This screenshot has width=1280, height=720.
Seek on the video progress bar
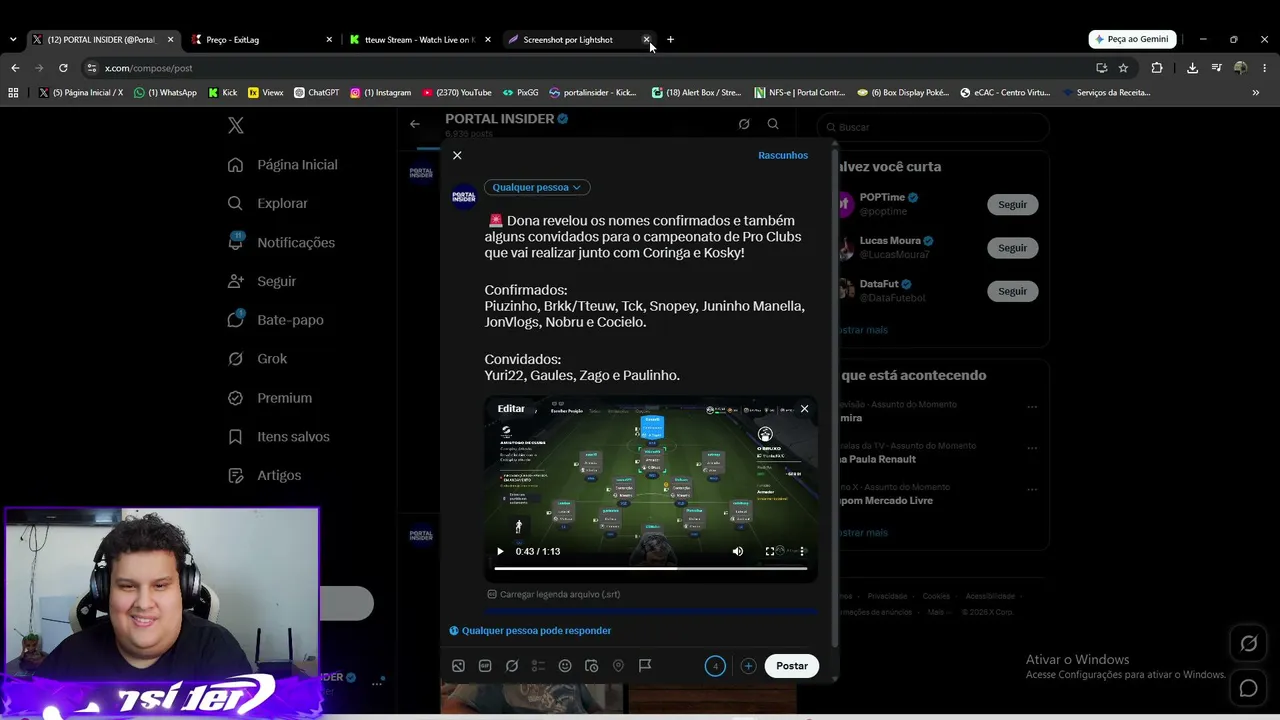(651, 568)
